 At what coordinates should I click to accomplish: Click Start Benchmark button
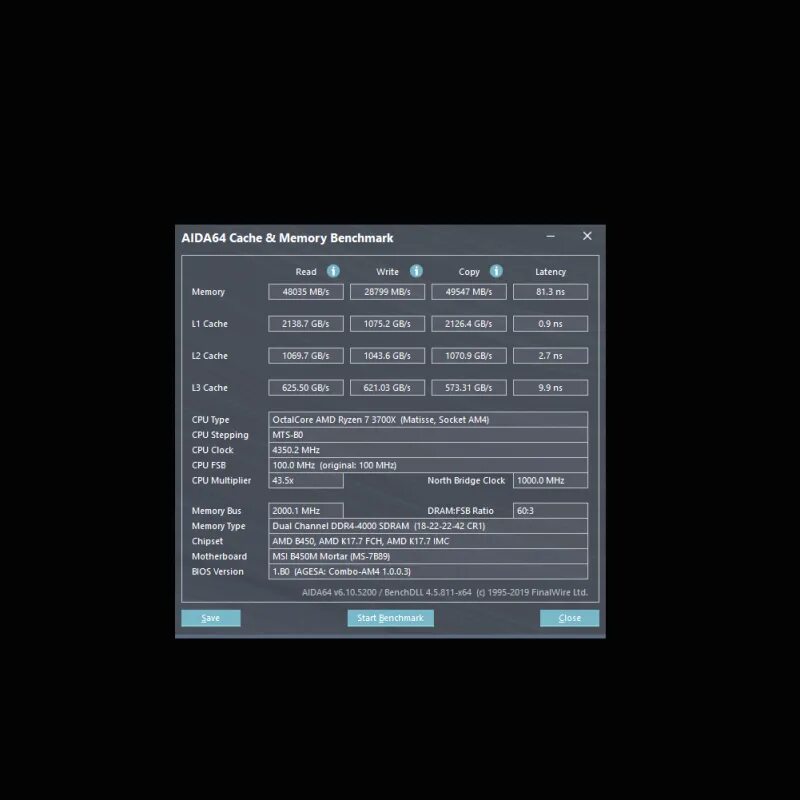391,618
